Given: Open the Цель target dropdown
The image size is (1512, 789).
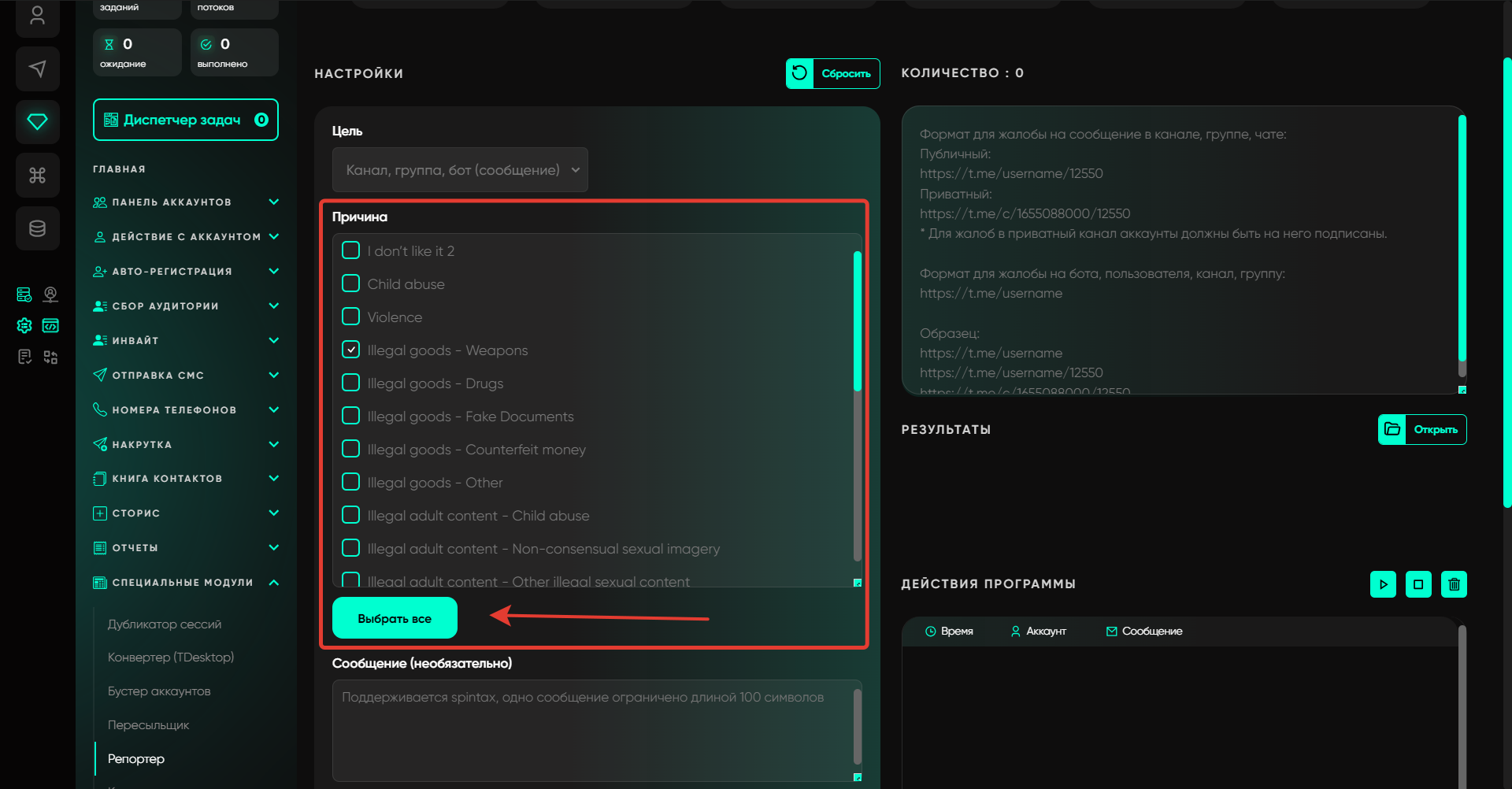Looking at the screenshot, I should 460,170.
